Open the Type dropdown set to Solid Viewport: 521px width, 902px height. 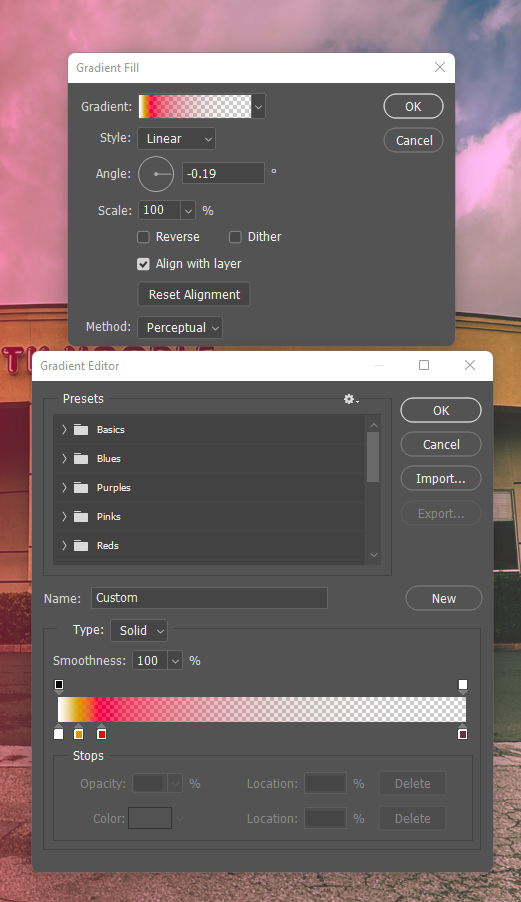pyautogui.click(x=139, y=630)
